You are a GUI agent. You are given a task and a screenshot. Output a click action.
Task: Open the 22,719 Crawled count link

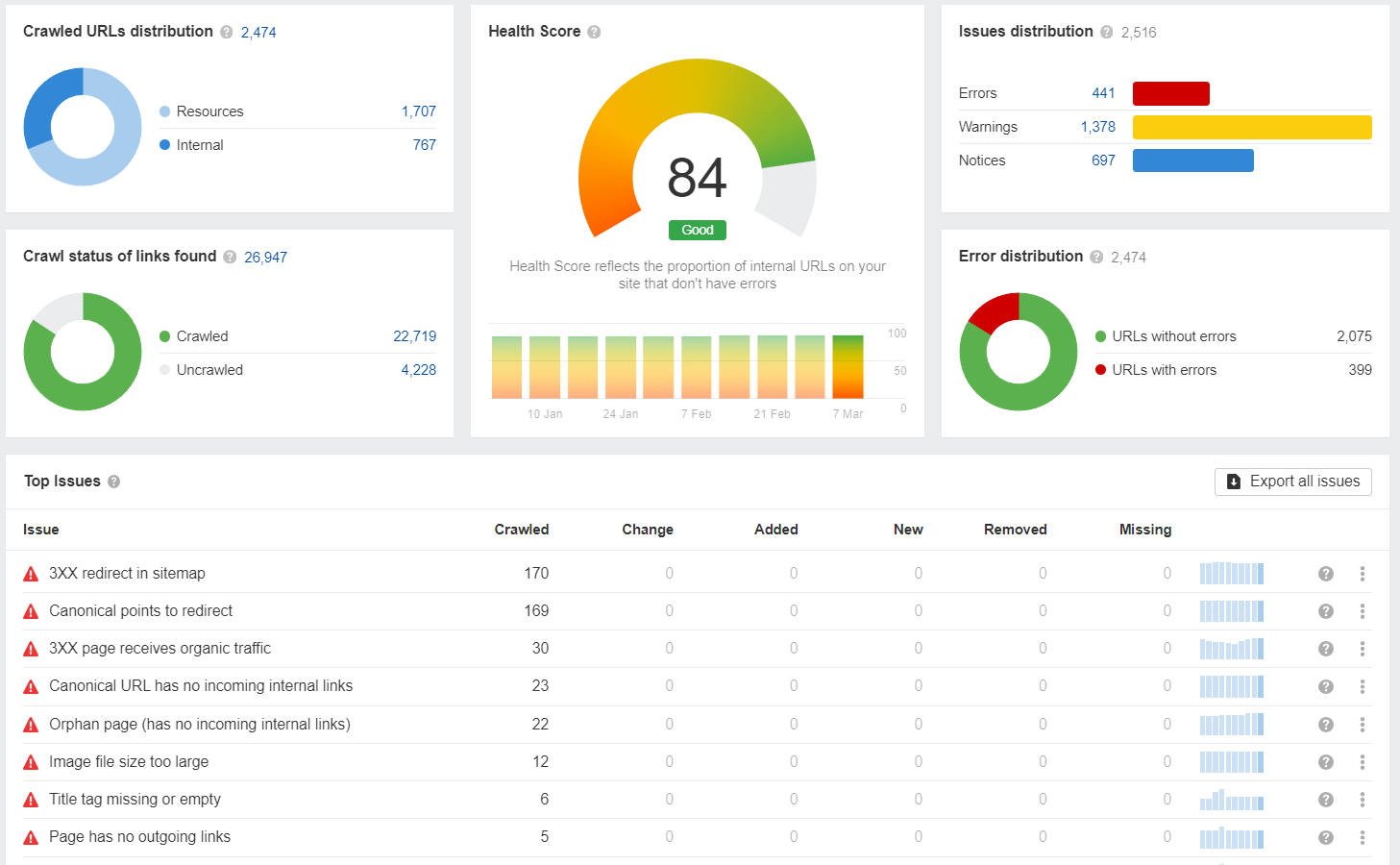point(415,336)
